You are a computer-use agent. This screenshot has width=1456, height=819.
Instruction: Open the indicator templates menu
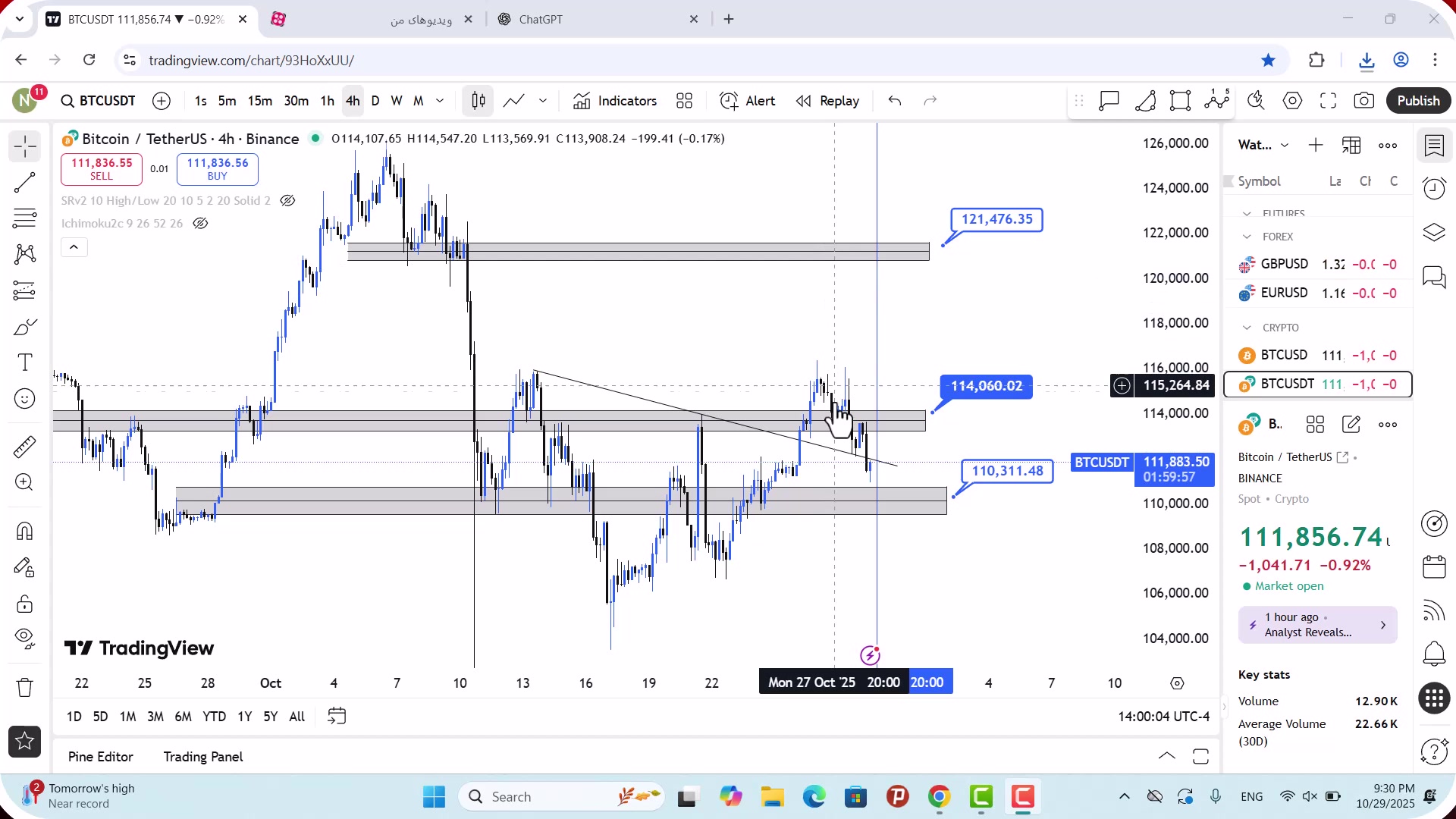tap(684, 101)
